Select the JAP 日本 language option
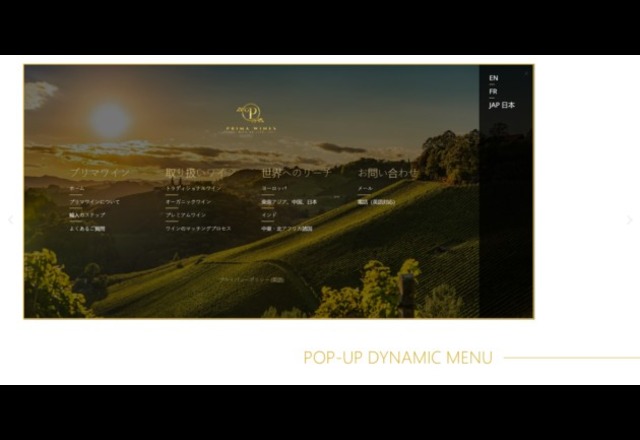640x440 pixels. click(502, 105)
